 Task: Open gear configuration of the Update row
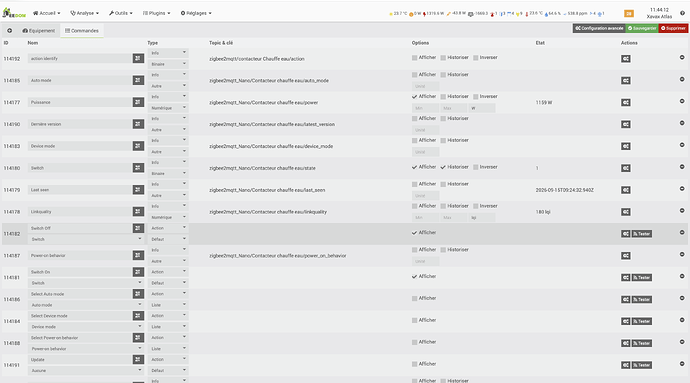(626, 365)
